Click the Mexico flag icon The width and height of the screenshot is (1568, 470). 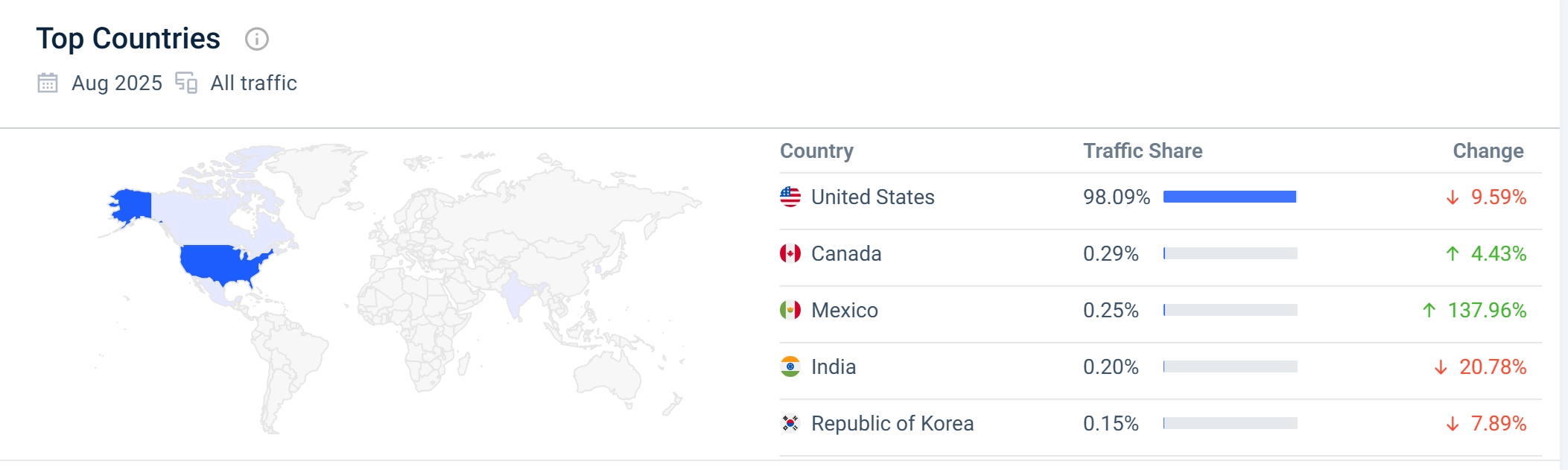(x=790, y=310)
